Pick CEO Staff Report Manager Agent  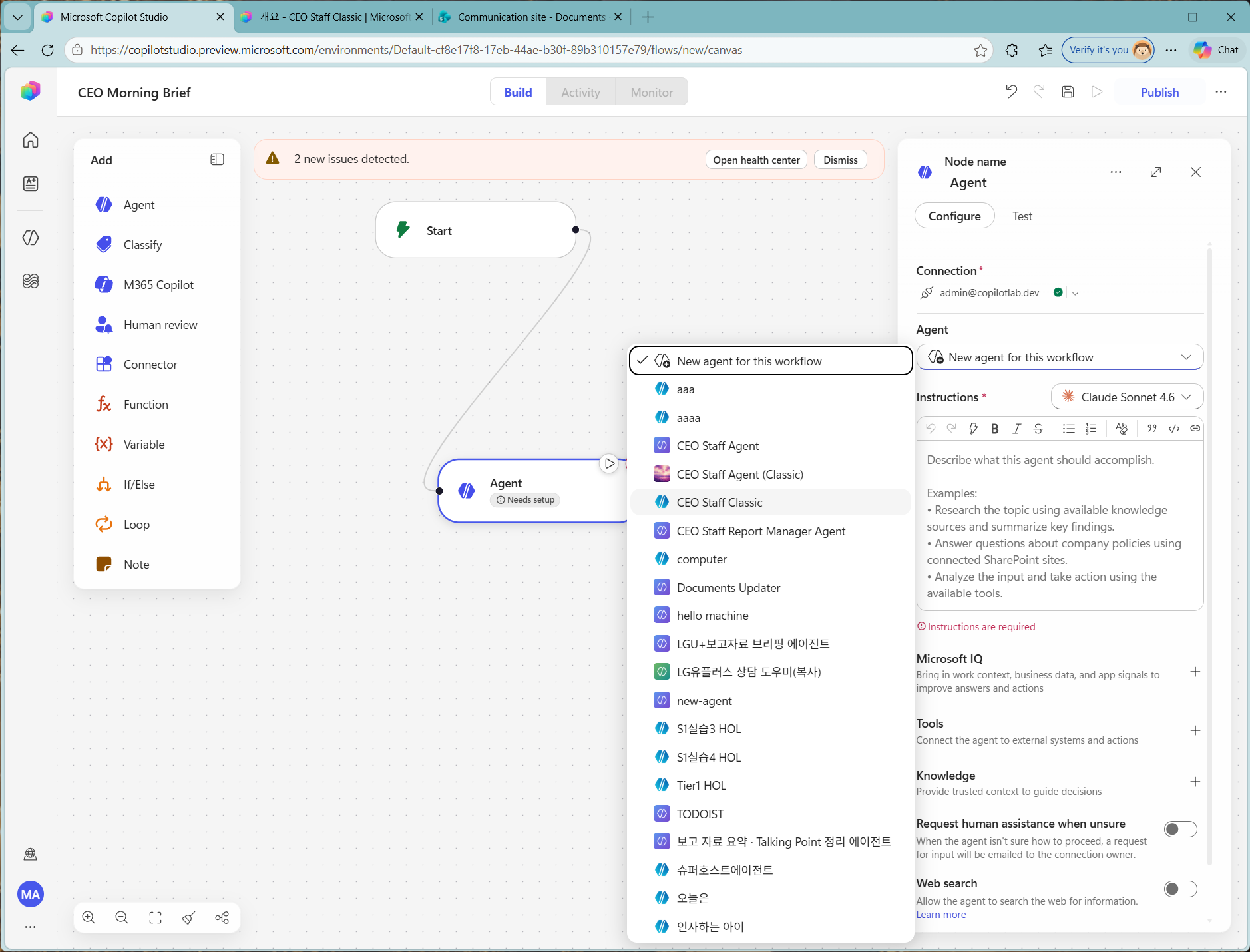point(770,531)
